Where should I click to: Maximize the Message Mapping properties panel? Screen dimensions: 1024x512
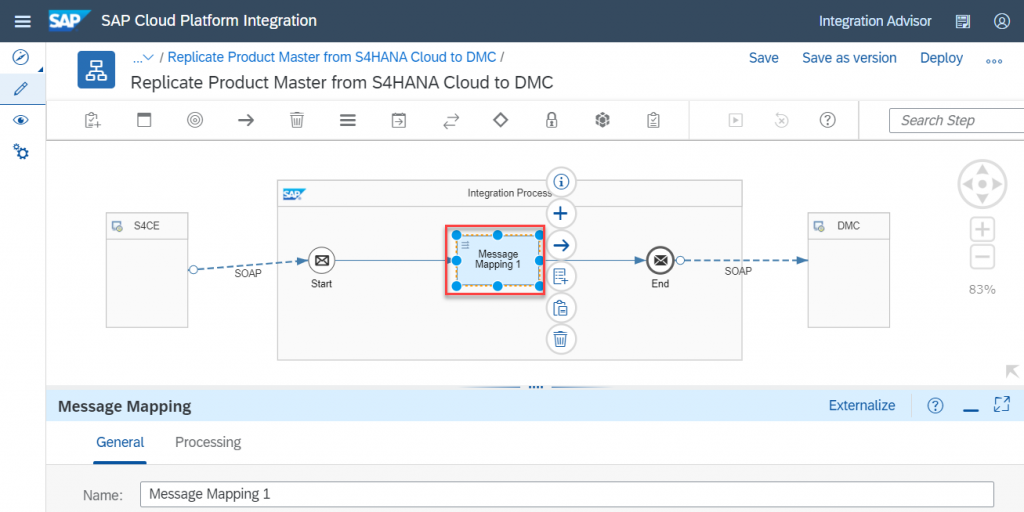[x=1001, y=405]
